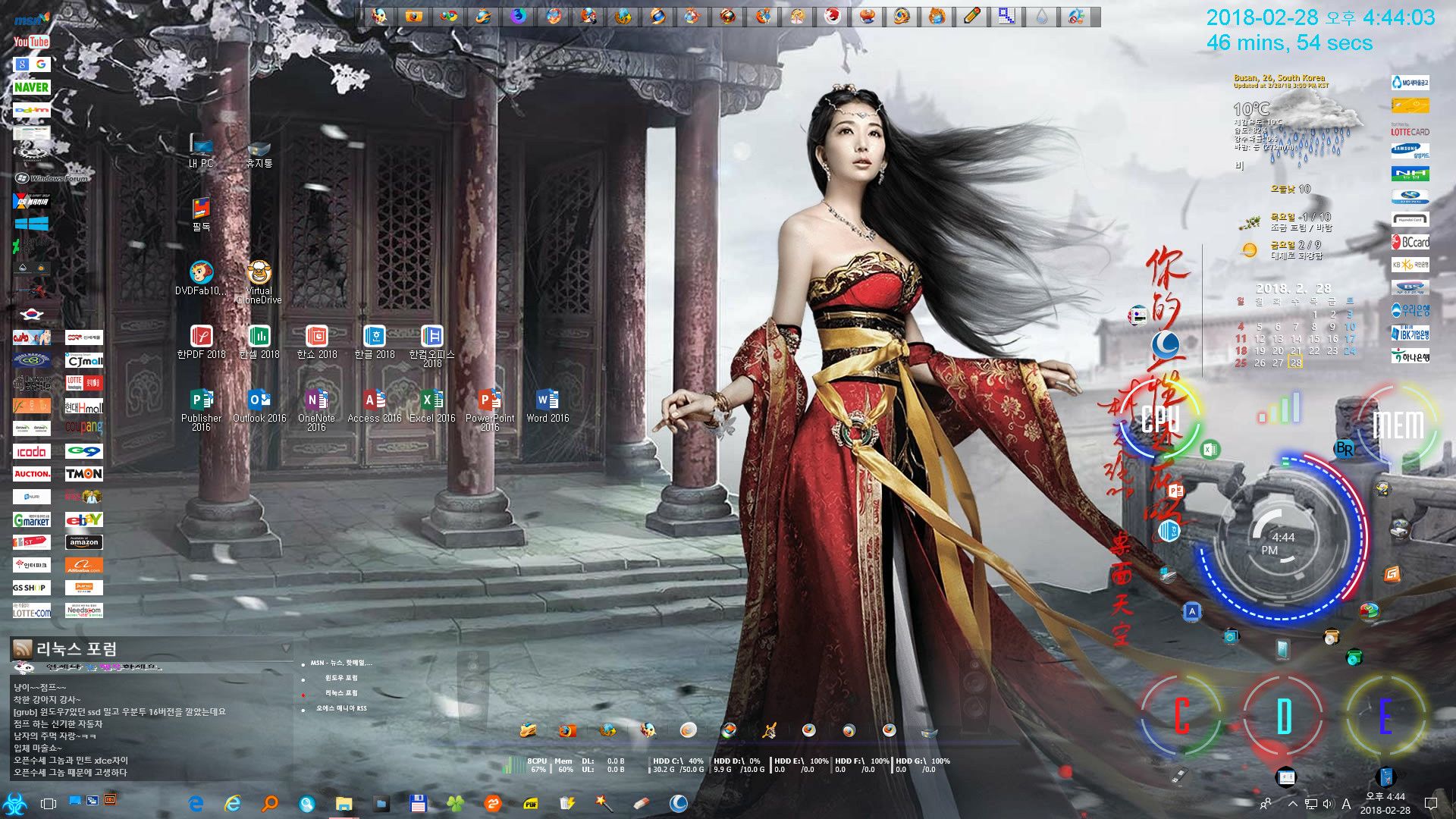Open the YouTube shortcut in left sidebar
Viewport: 1456px width, 819px height.
tap(31, 42)
